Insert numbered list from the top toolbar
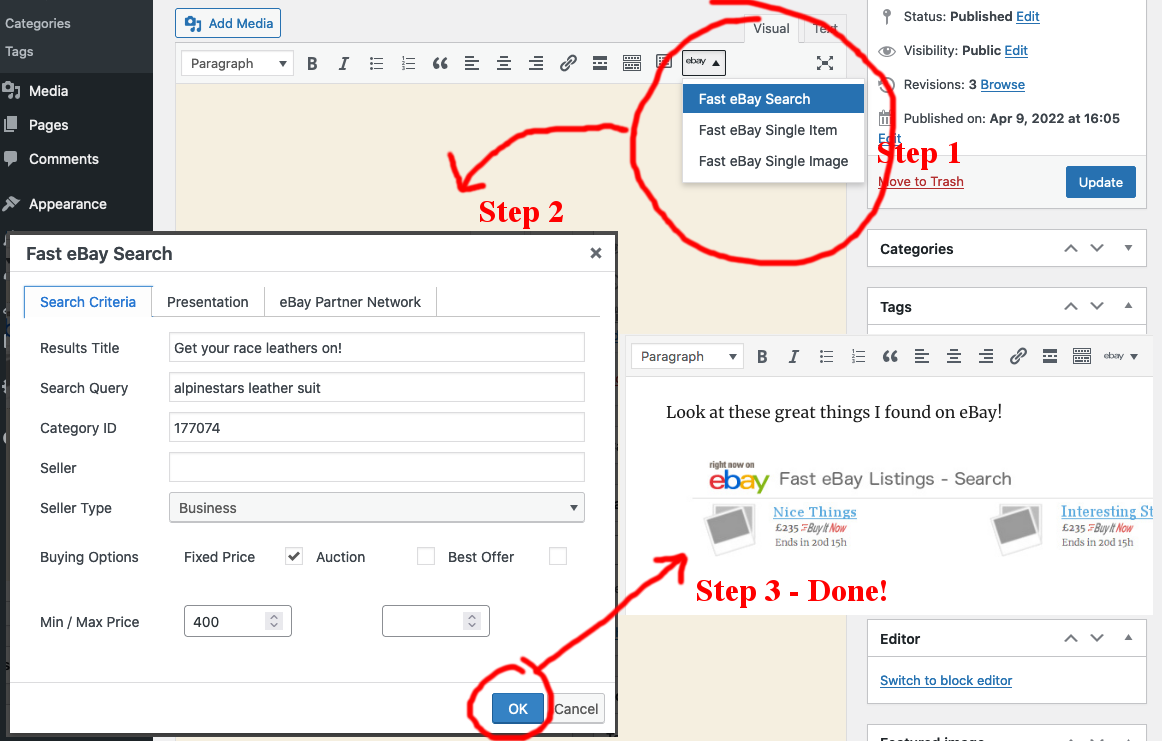This screenshot has width=1162, height=741. pyautogui.click(x=408, y=64)
